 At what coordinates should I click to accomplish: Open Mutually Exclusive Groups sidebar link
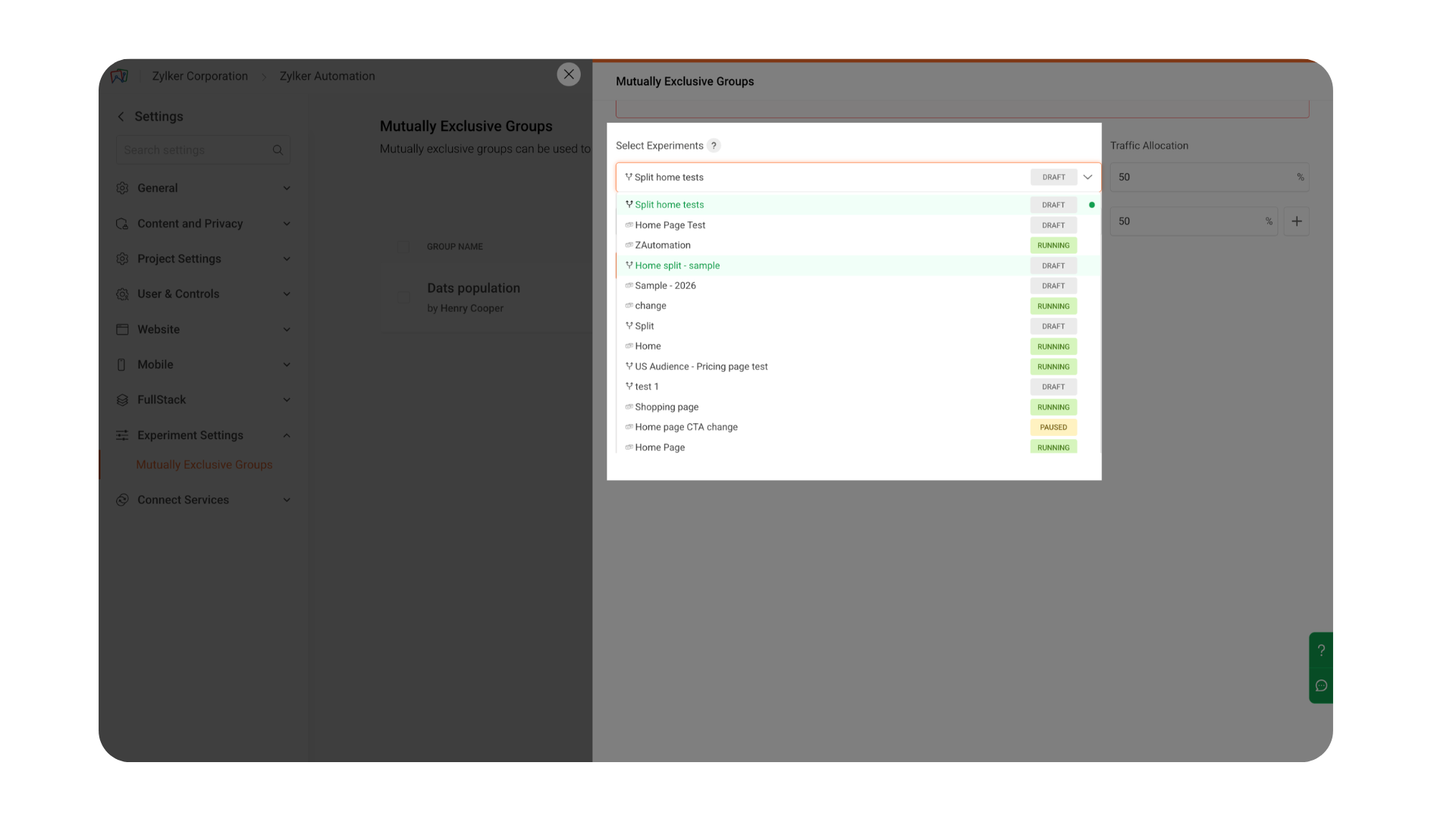click(x=204, y=465)
